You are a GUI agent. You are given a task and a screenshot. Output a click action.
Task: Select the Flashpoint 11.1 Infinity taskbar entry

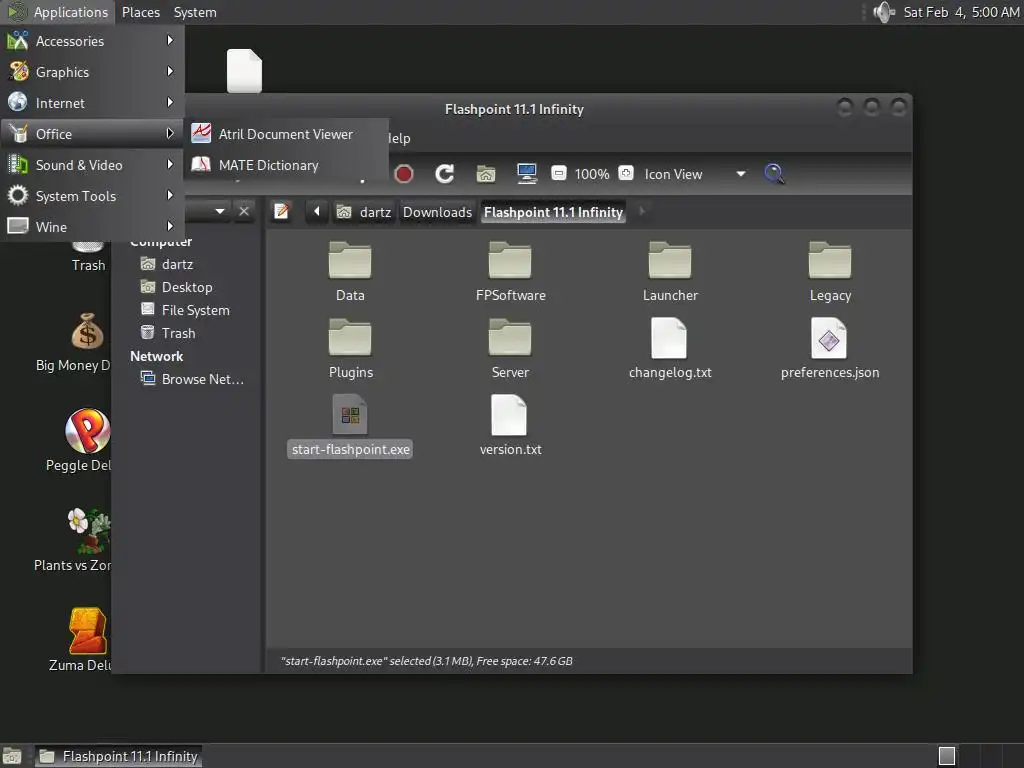point(118,756)
